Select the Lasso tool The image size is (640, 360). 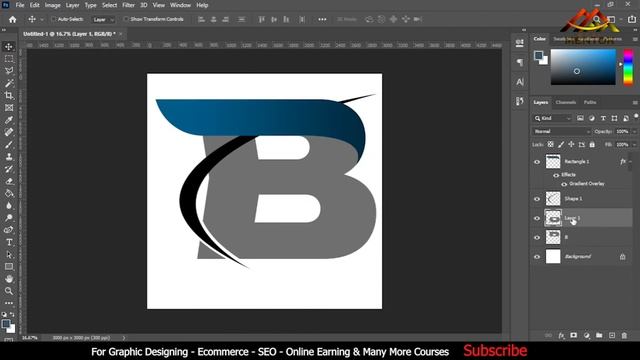(9, 71)
